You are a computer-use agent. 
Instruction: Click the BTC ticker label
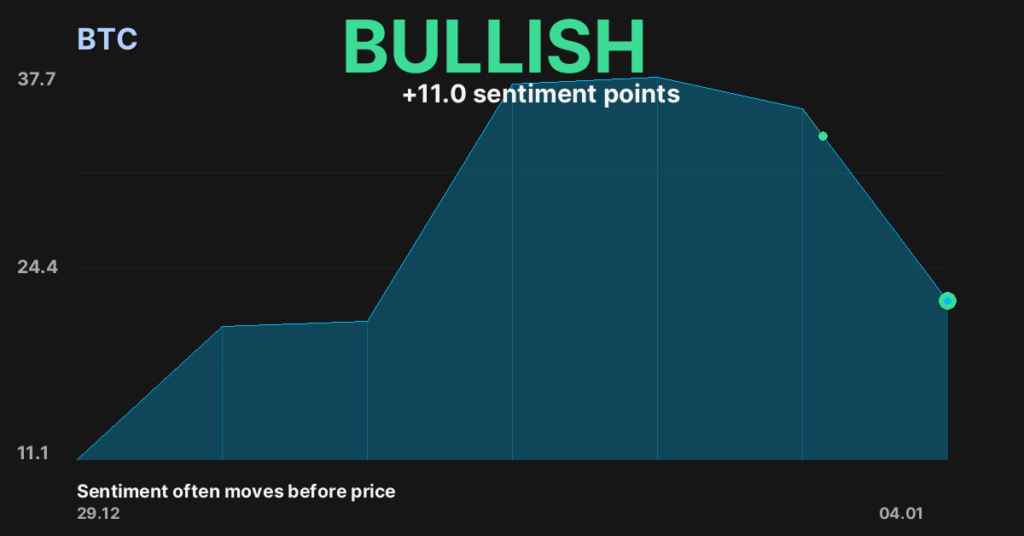[x=107, y=40]
